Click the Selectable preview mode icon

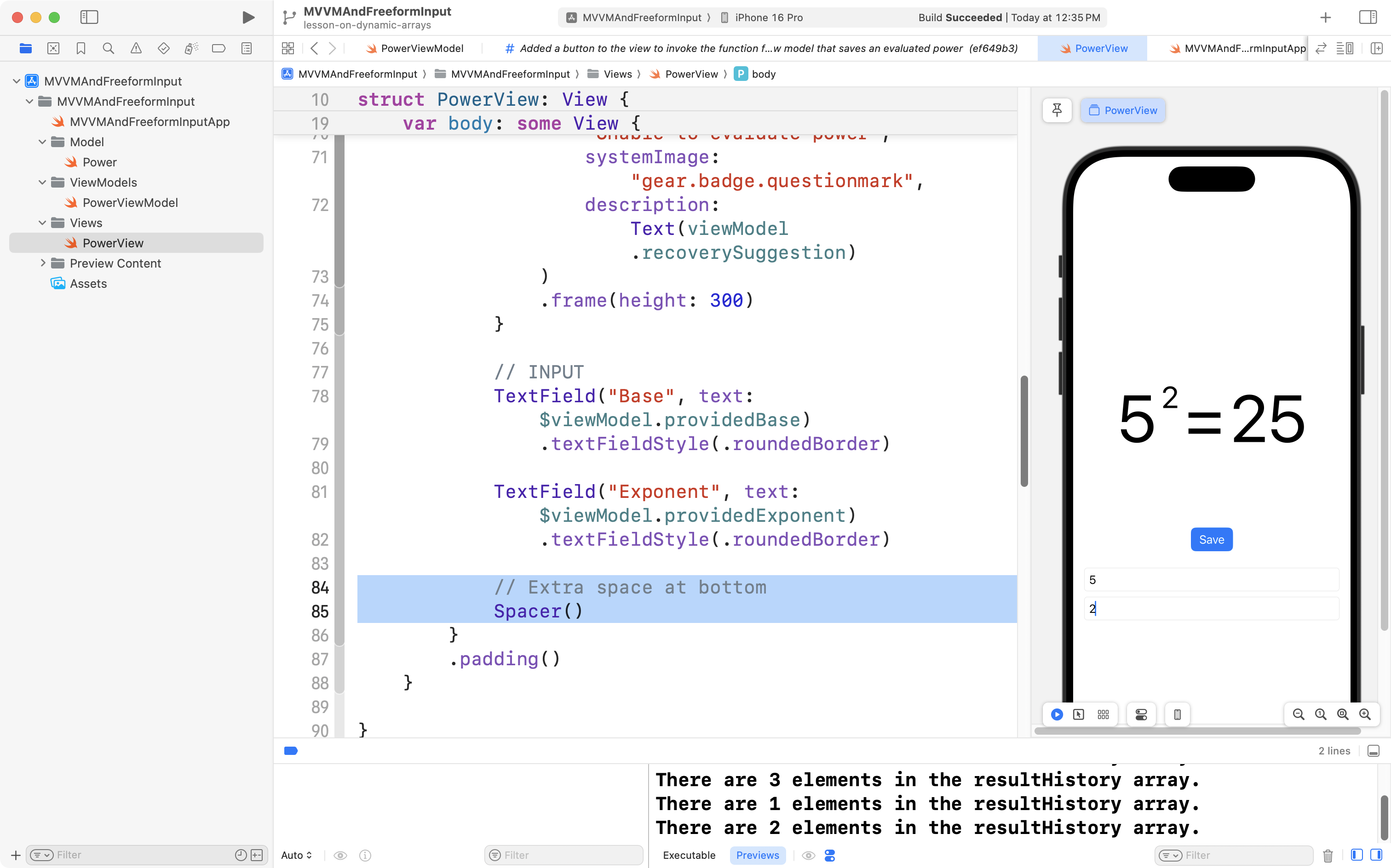(1079, 715)
